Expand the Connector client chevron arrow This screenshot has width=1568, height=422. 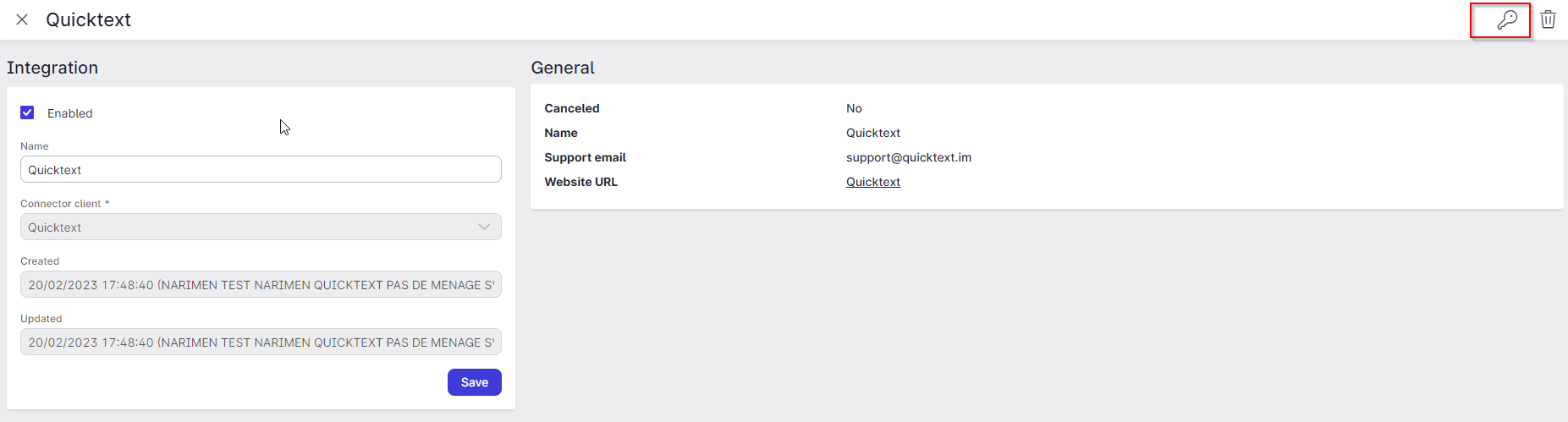click(484, 227)
